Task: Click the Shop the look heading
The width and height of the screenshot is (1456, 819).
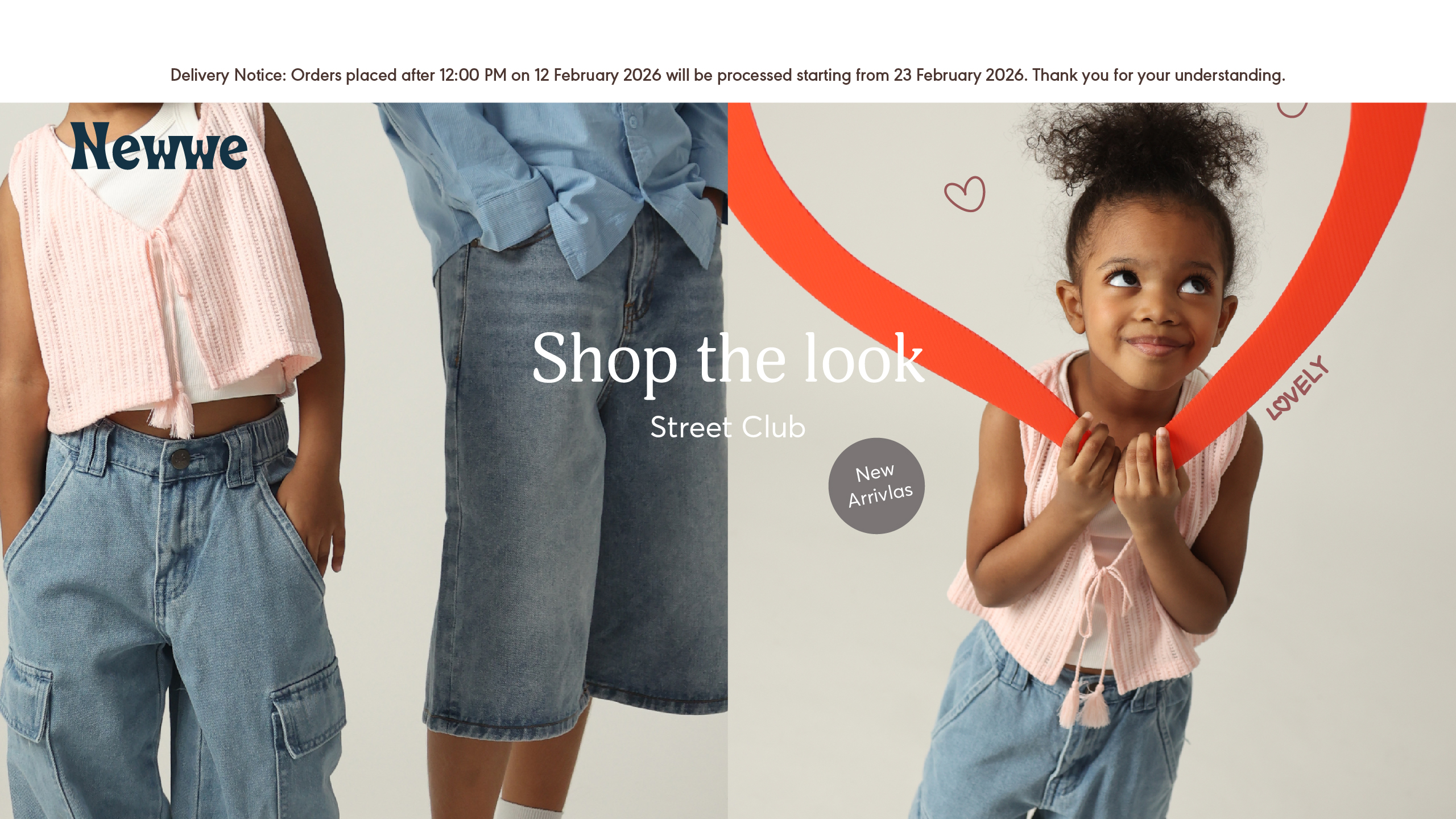Action: point(728,359)
